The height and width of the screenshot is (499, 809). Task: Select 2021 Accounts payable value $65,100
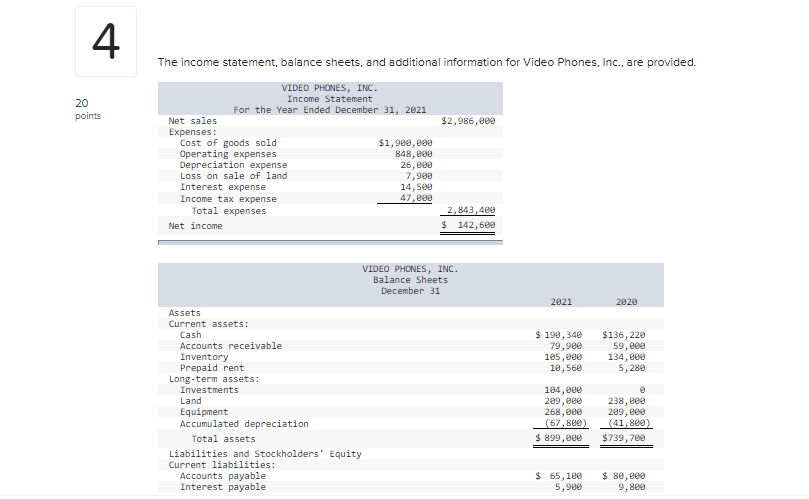[x=559, y=476]
